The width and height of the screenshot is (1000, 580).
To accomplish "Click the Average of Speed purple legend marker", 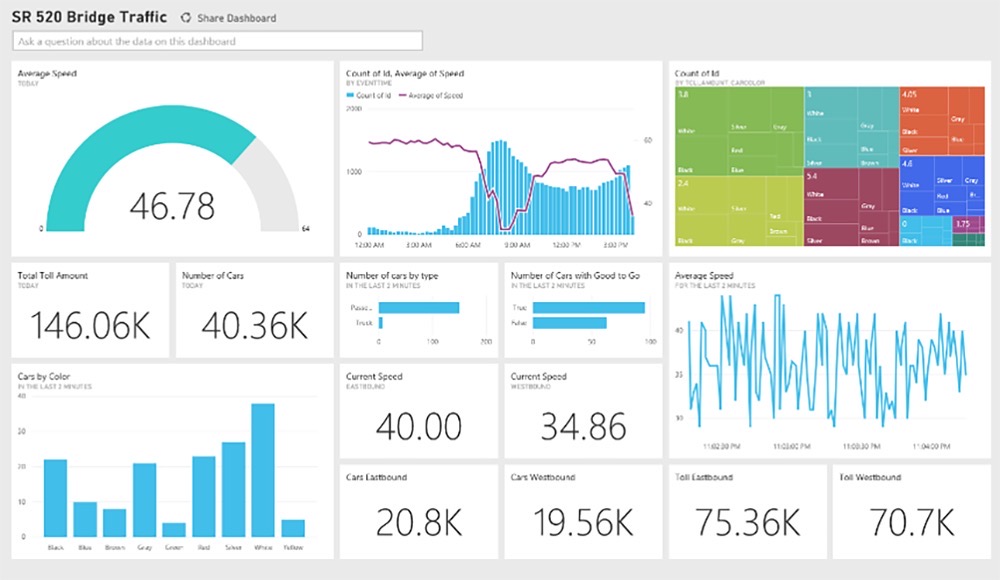I will (x=405, y=95).
